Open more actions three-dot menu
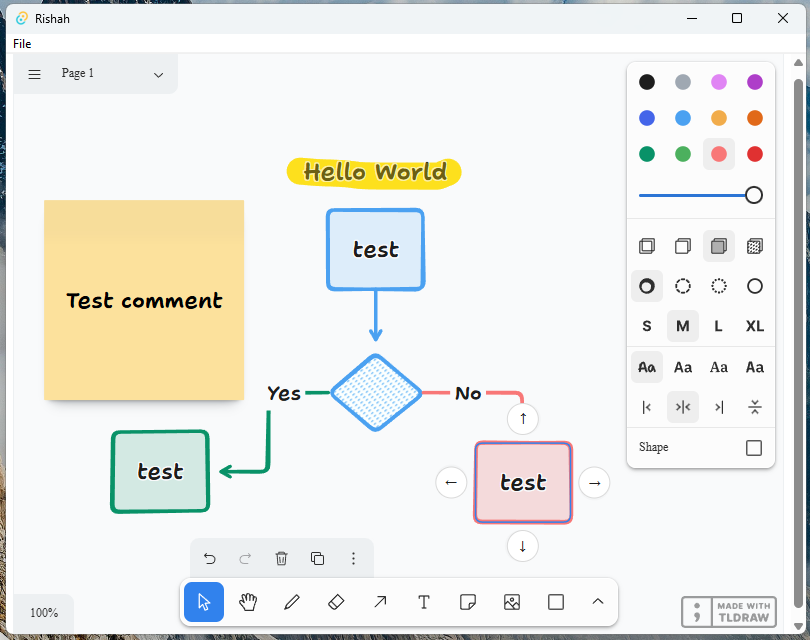Viewport: 810px width, 640px height. tap(353, 558)
